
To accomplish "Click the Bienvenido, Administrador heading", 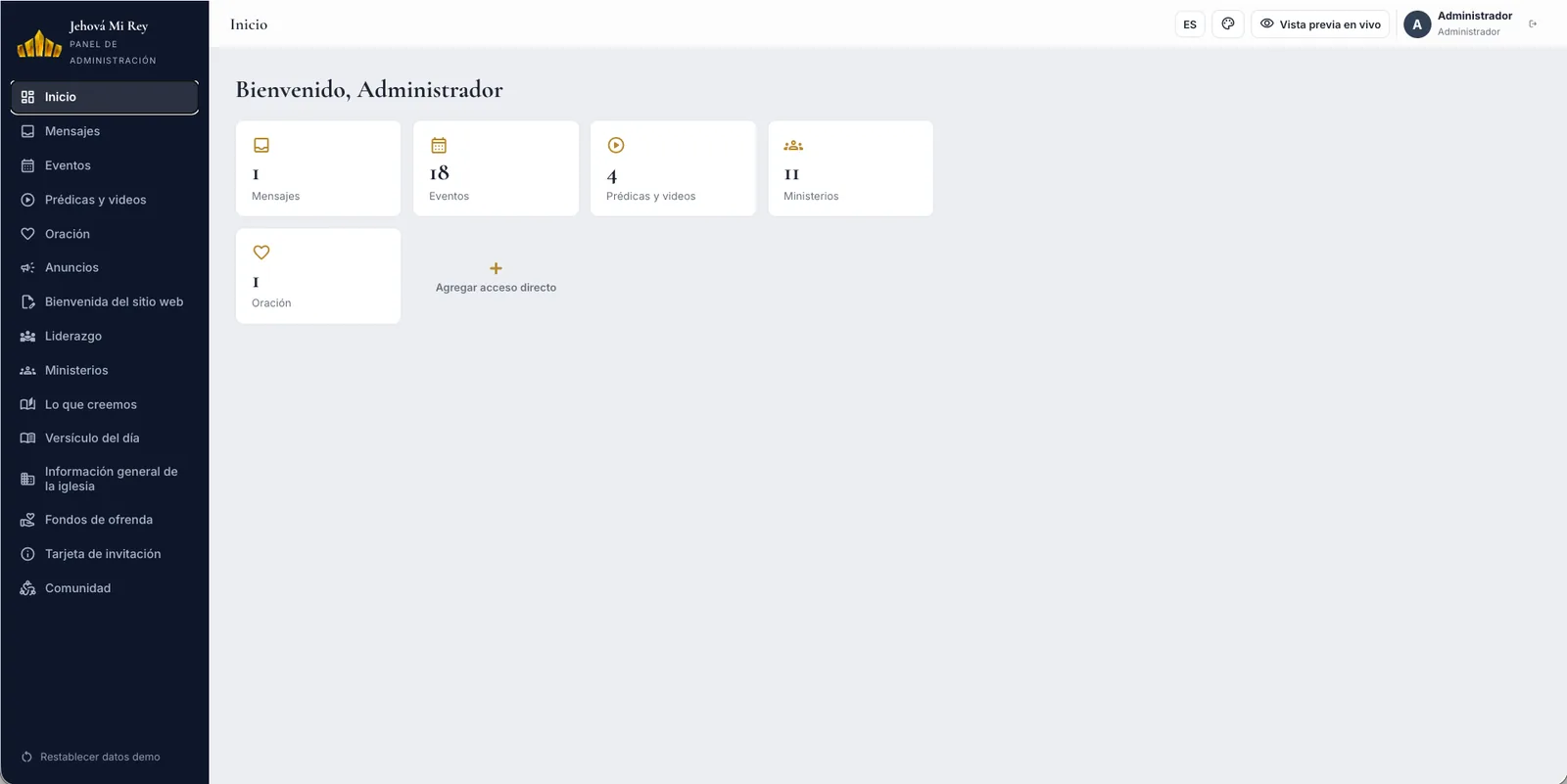I will pyautogui.click(x=369, y=90).
